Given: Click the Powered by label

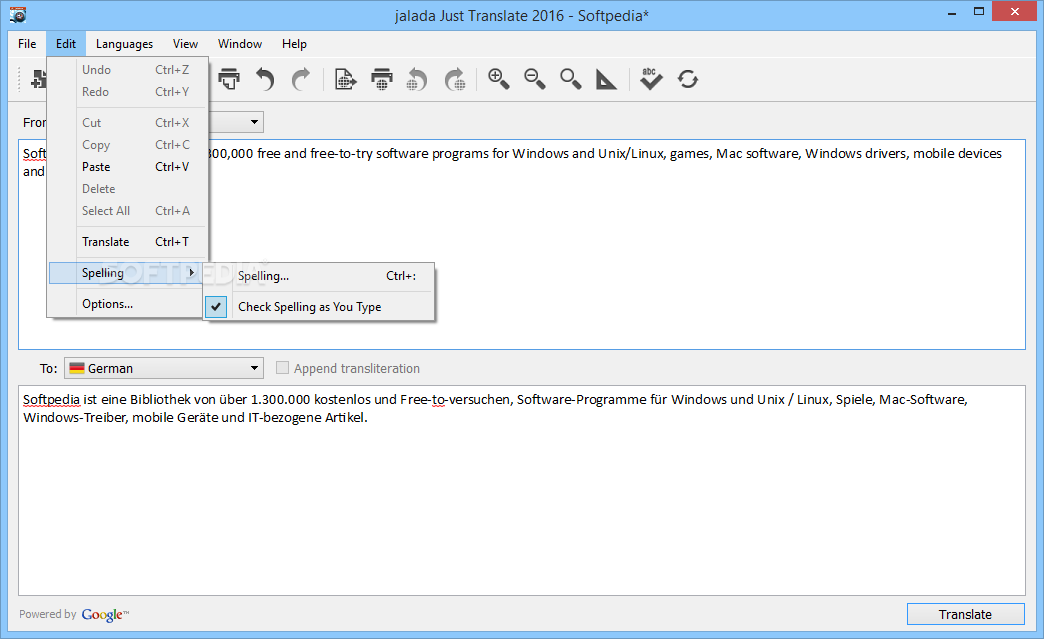Looking at the screenshot, I should (x=47, y=614).
